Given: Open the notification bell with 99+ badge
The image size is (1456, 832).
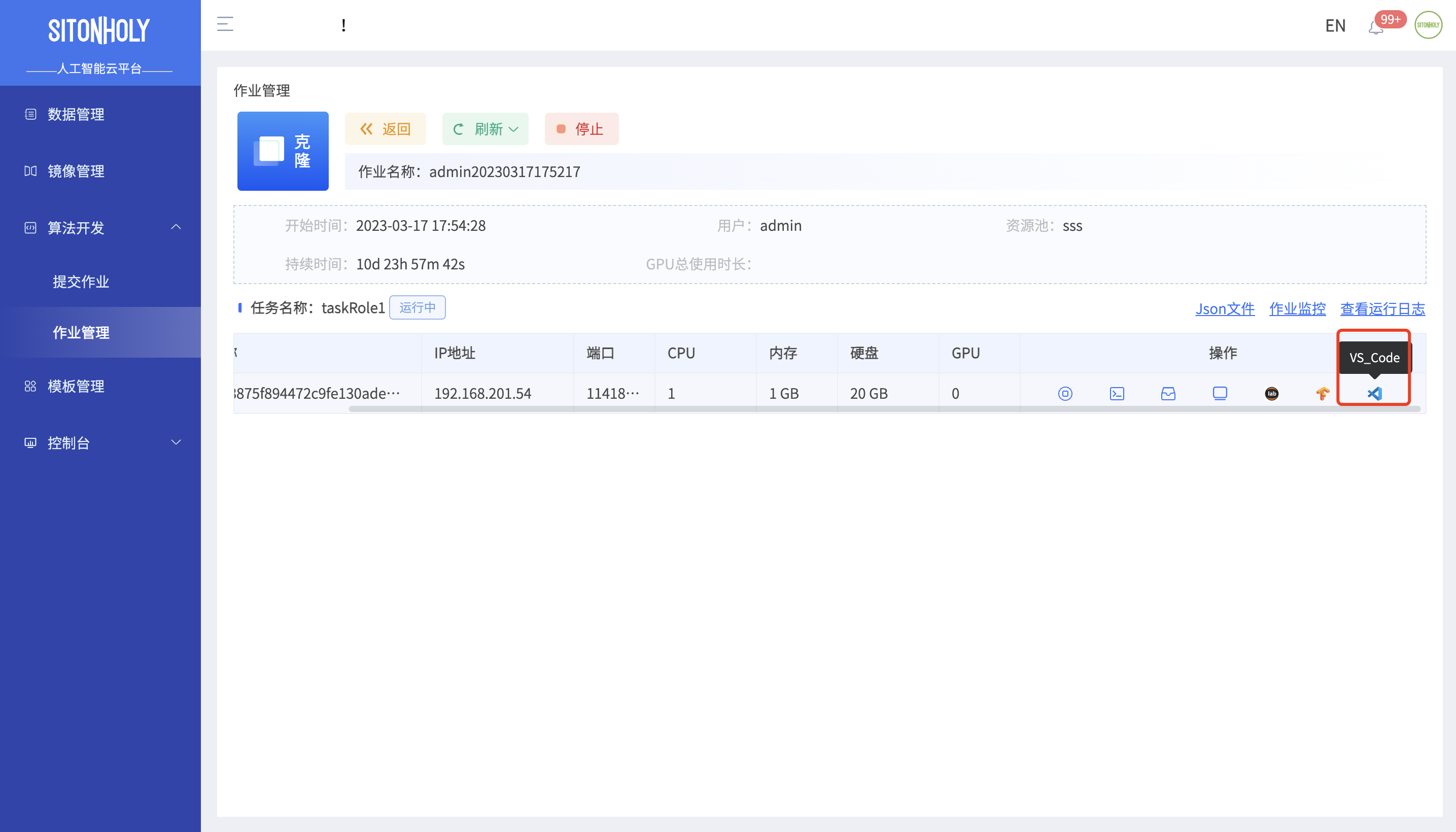Looking at the screenshot, I should click(1376, 26).
